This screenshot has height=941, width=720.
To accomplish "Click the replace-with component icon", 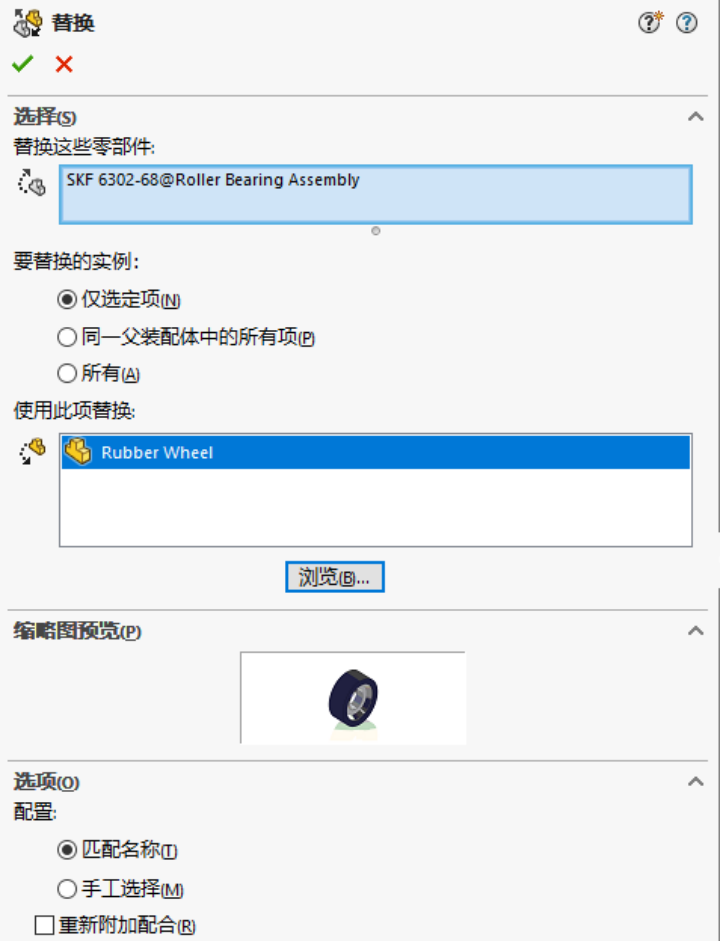I will (32, 451).
